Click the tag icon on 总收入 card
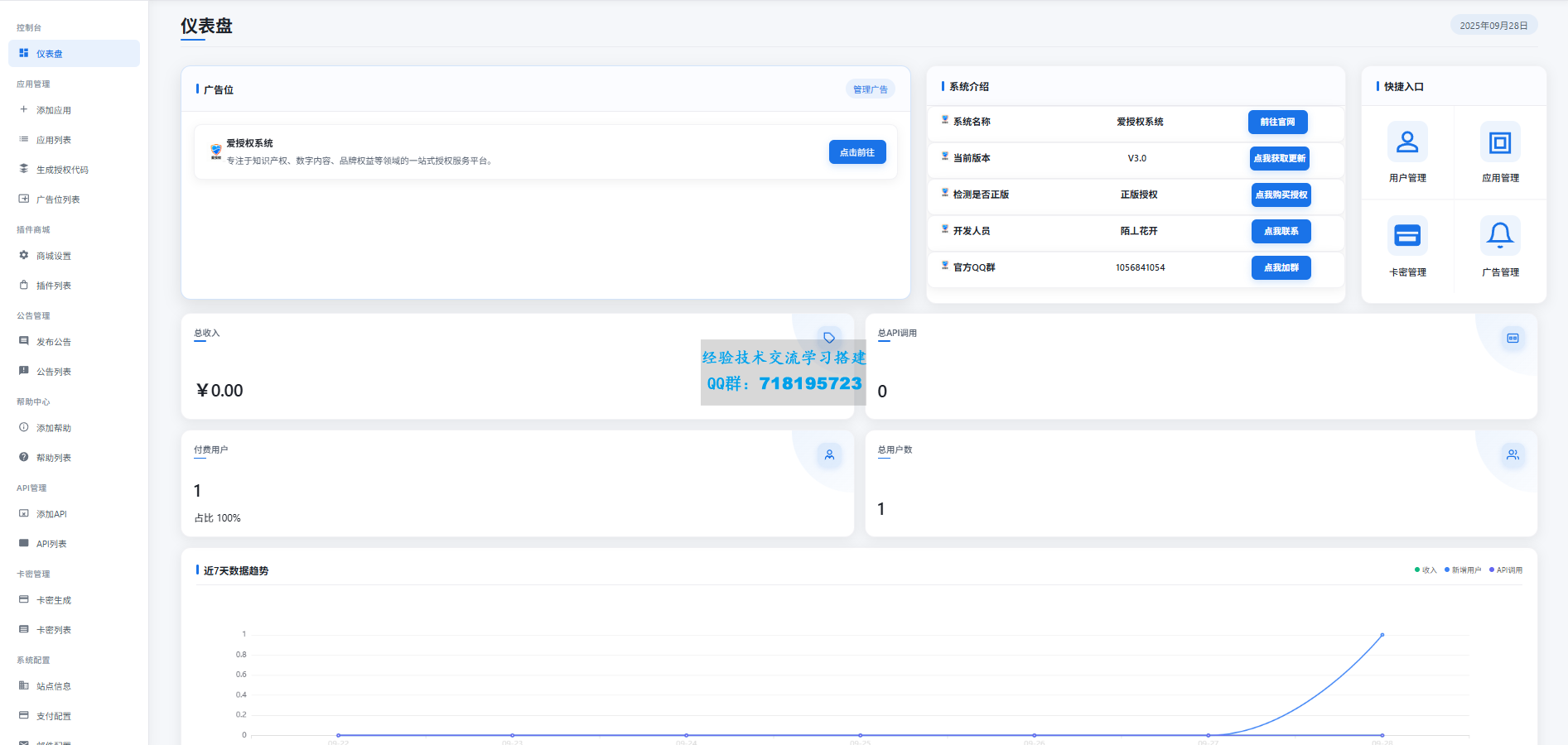Image resolution: width=1568 pixels, height=745 pixels. click(x=828, y=338)
